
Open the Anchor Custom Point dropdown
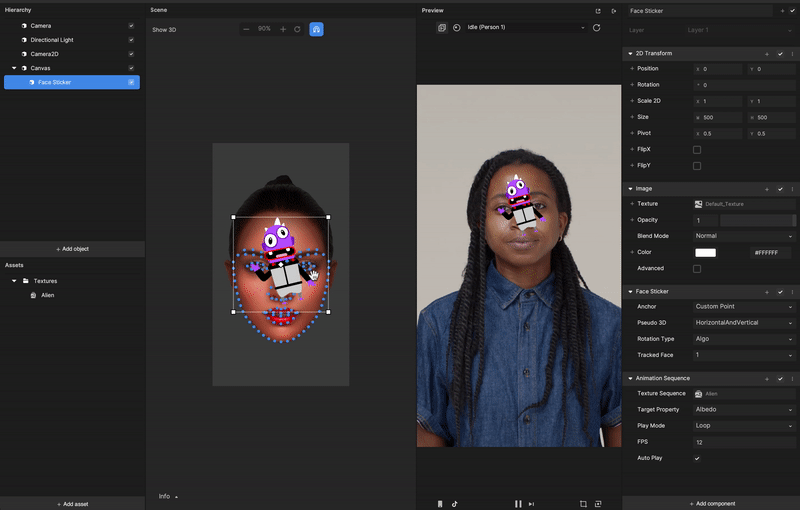pyautogui.click(x=744, y=307)
